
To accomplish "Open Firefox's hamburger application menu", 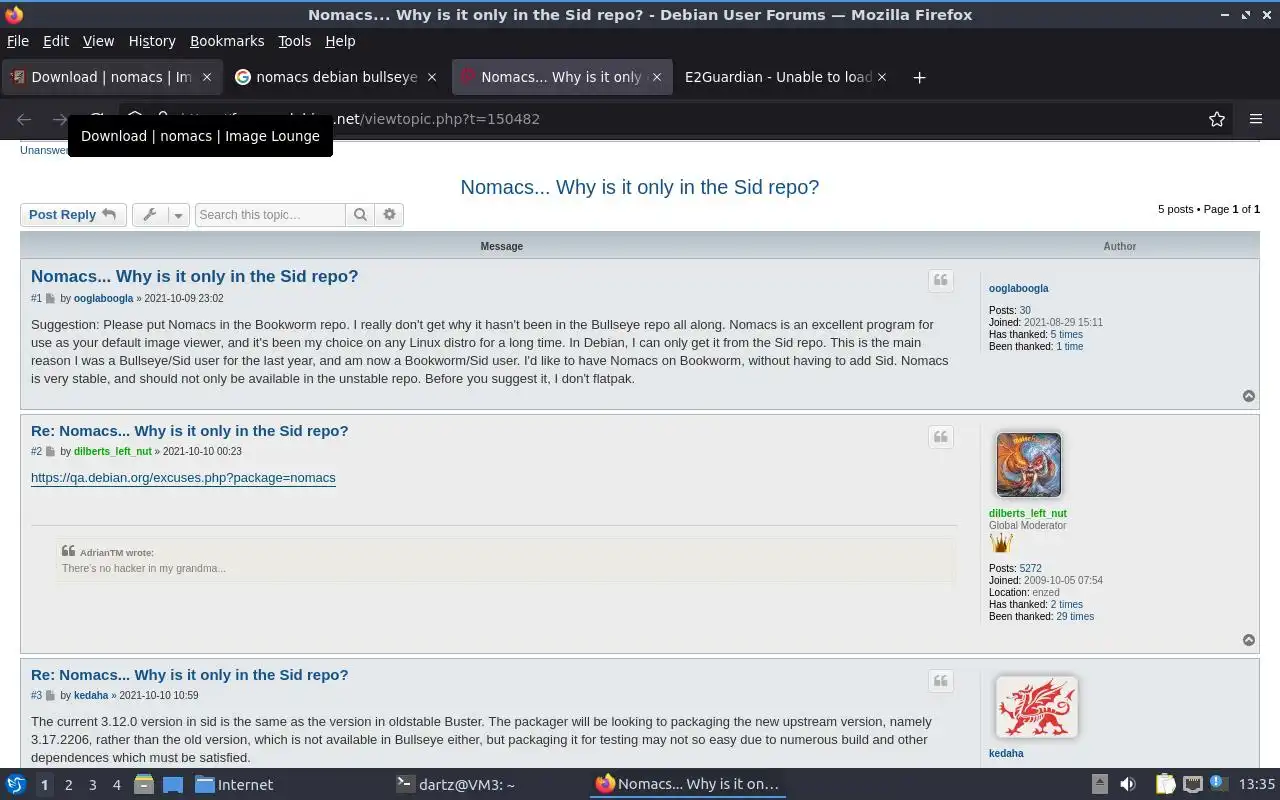I will tap(1256, 119).
